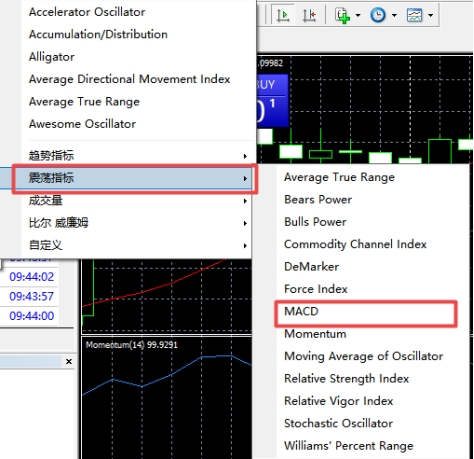
Task: Expand the 比尔 威廉姆 submenu
Action: pyautogui.click(x=136, y=223)
